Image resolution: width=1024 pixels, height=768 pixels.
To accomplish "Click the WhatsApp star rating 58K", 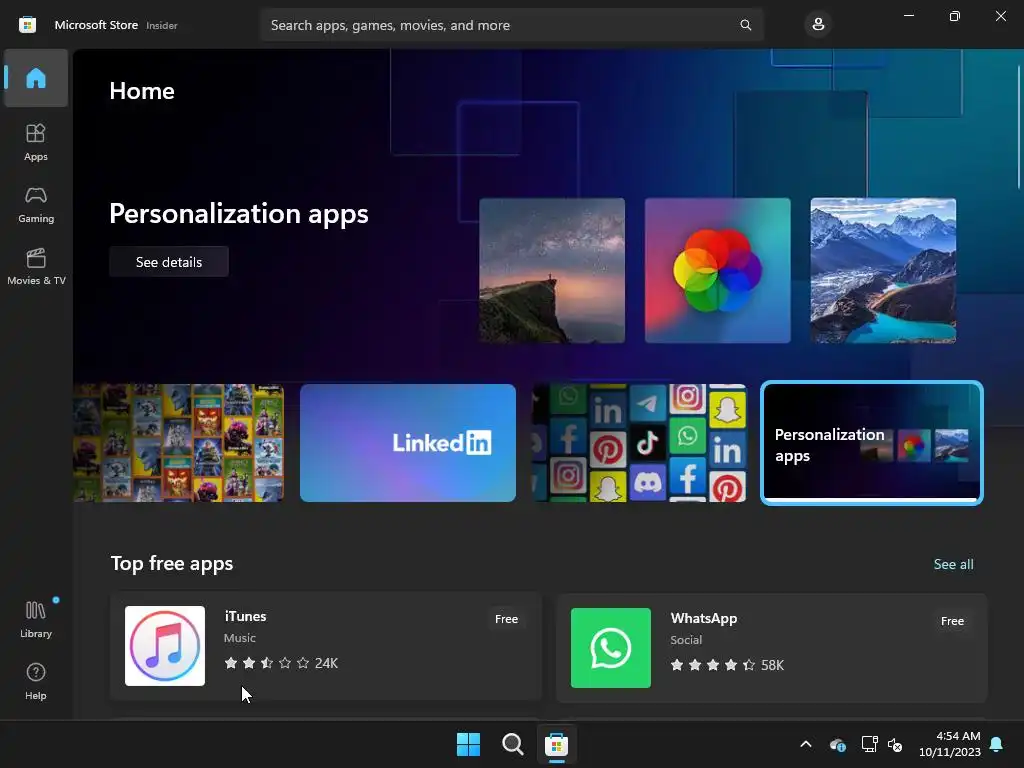I will click(x=727, y=665).
